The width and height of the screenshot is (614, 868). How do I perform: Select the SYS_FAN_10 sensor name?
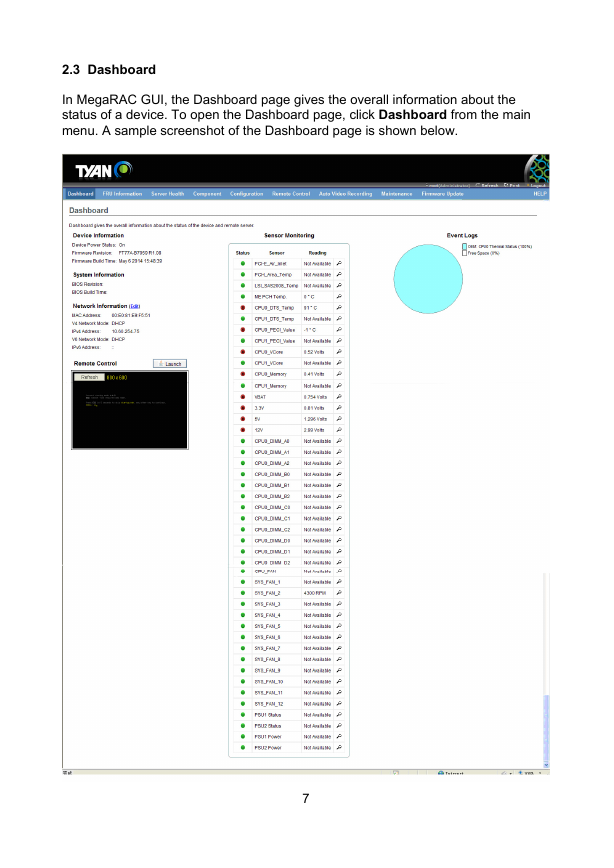click(269, 681)
